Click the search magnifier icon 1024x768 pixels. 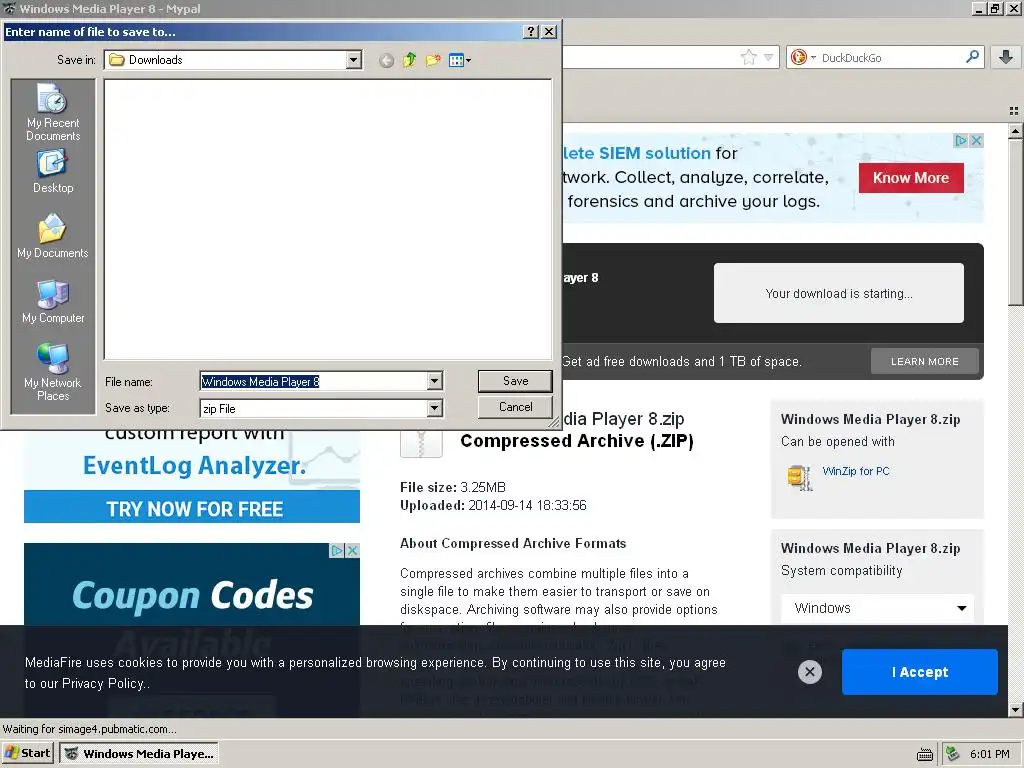972,57
